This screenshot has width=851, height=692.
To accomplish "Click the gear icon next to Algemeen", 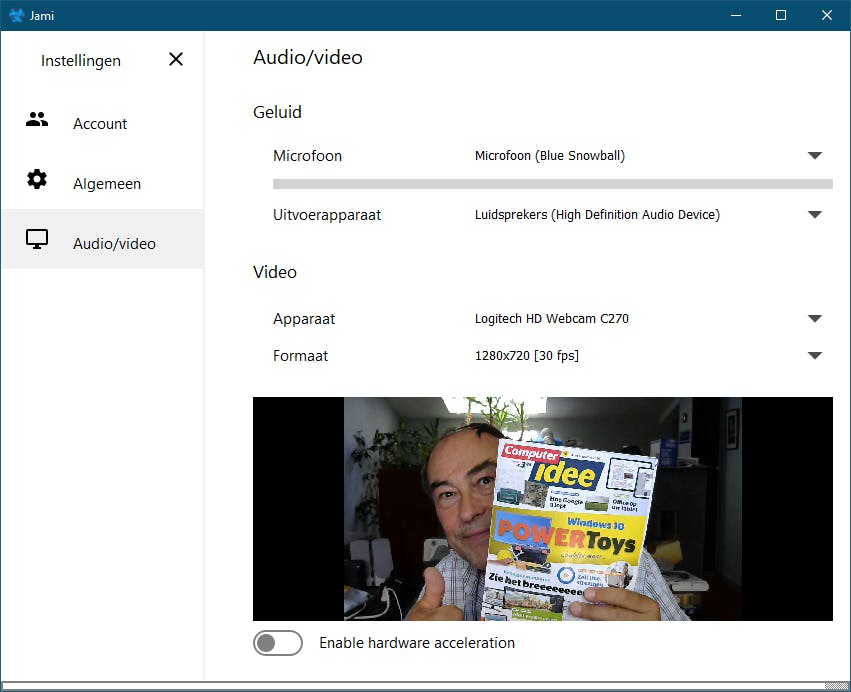I will point(37,179).
